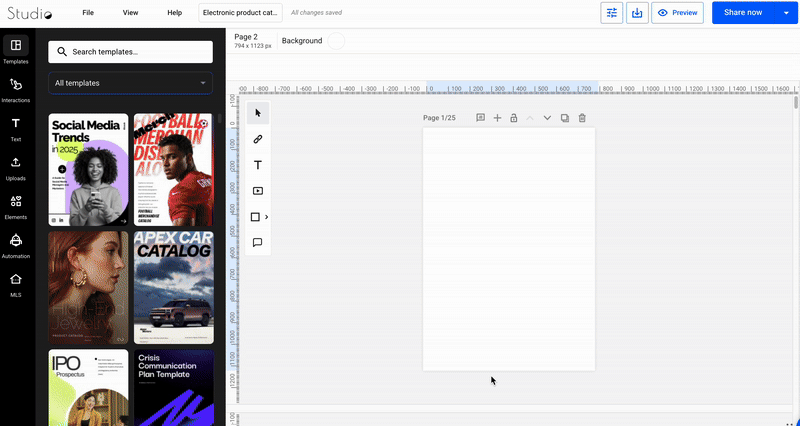Move page down with arrow

[547, 118]
